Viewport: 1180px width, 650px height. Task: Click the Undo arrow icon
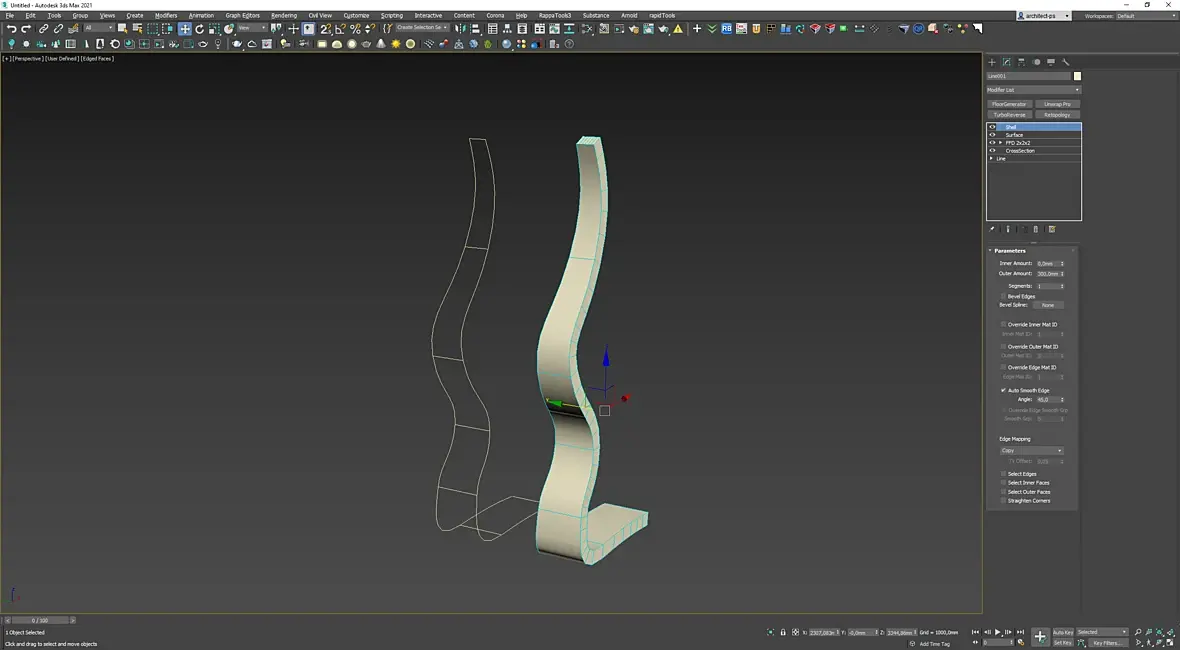pyautogui.click(x=11, y=29)
